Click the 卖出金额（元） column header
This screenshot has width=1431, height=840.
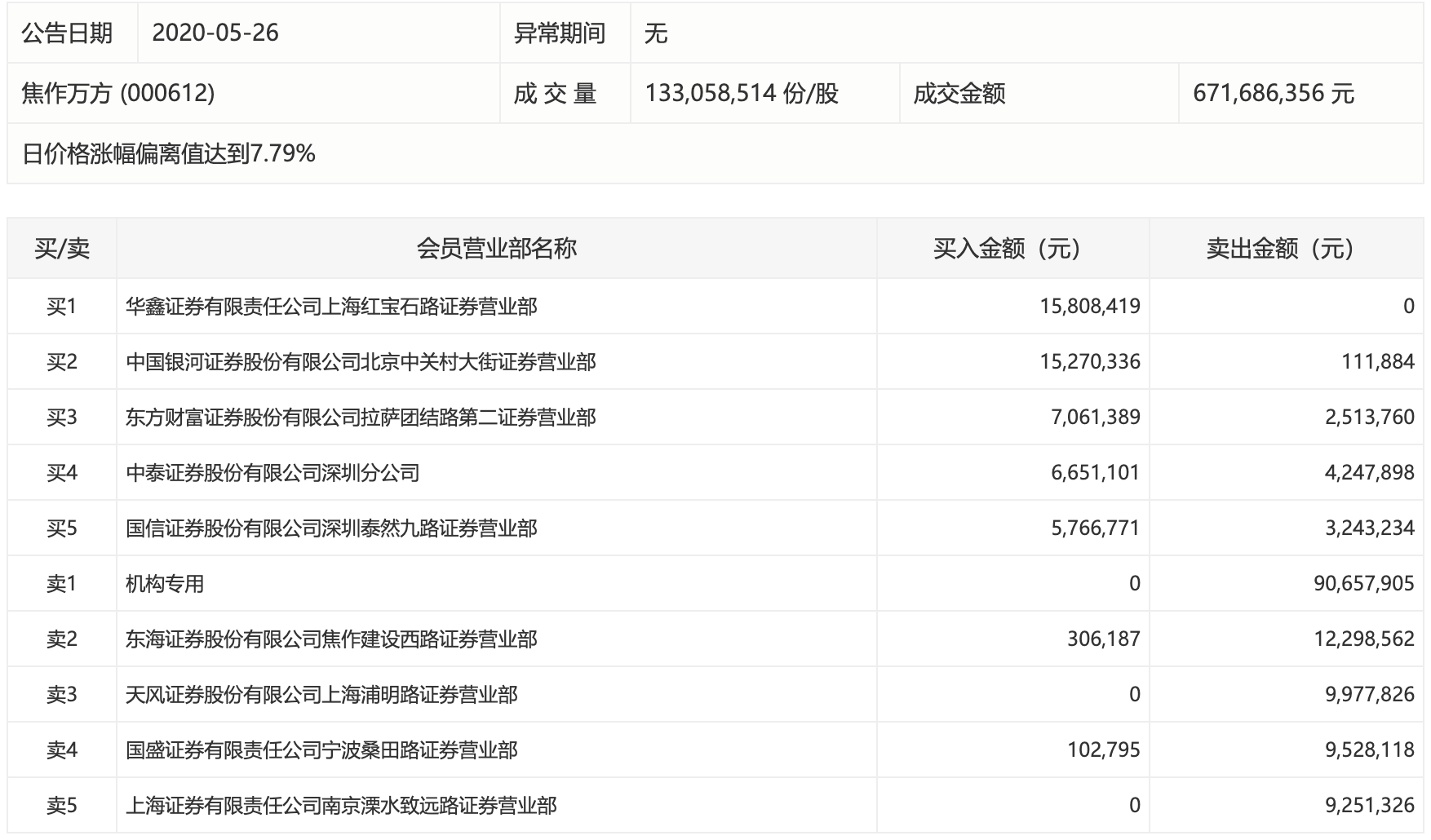click(x=1285, y=249)
